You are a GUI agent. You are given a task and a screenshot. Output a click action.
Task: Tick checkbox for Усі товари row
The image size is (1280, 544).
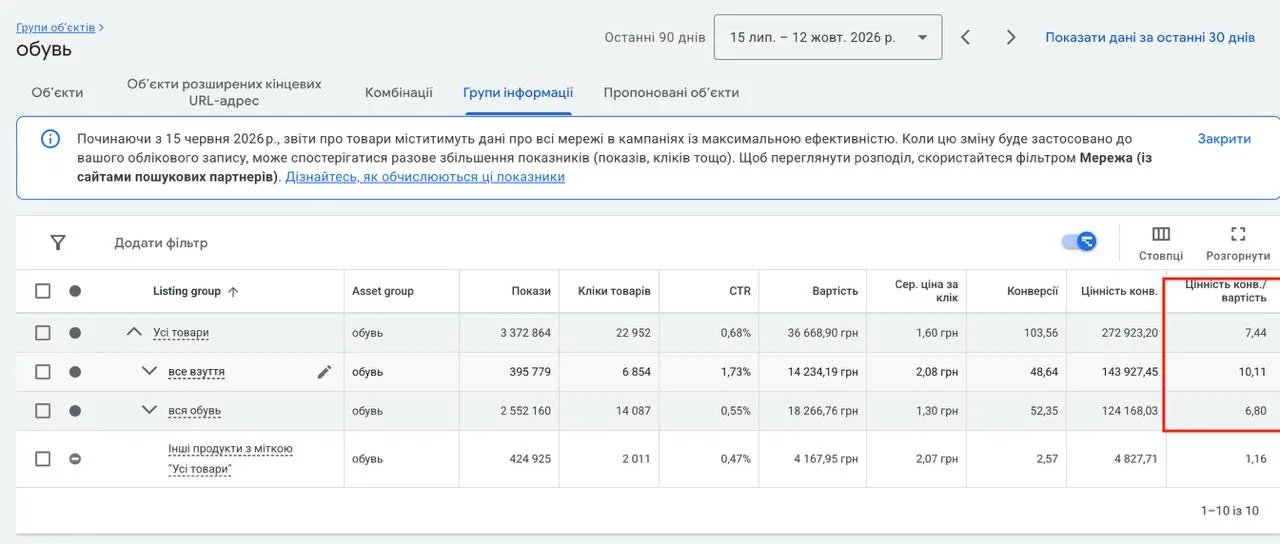click(43, 333)
